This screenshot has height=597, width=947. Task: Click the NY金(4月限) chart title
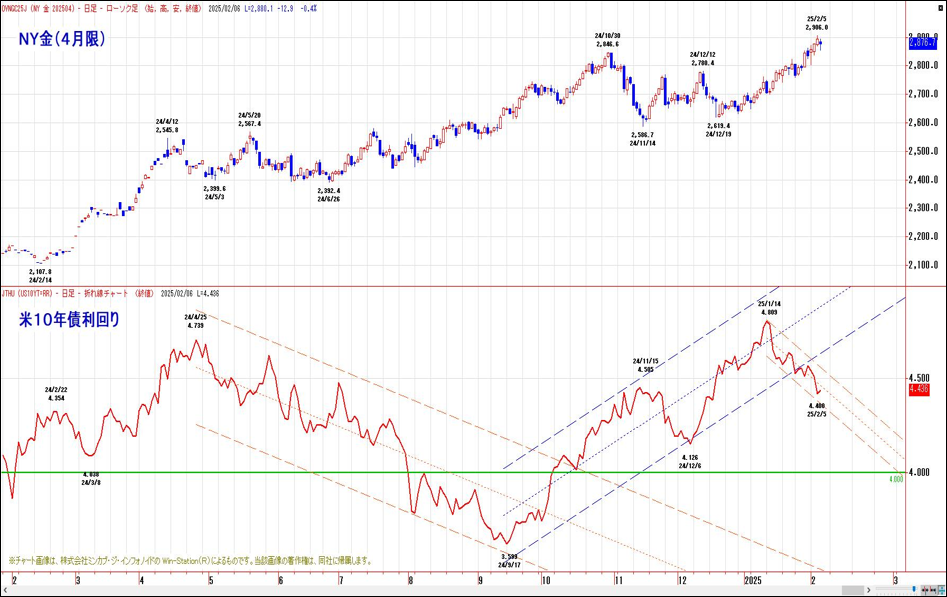click(62, 40)
